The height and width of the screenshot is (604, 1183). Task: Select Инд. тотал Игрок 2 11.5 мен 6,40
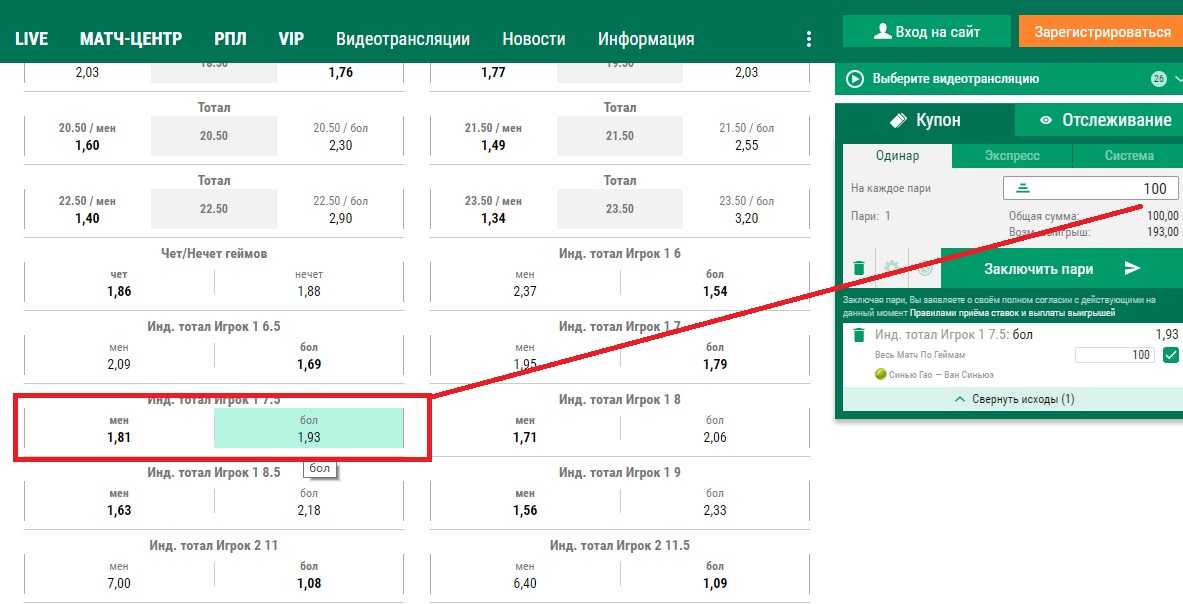coord(525,575)
